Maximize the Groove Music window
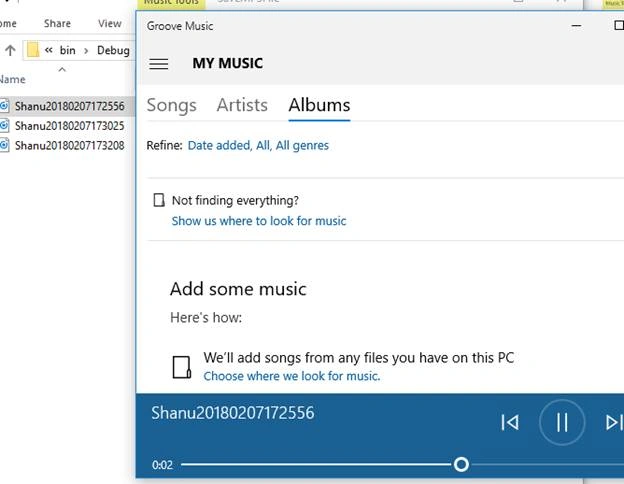 coord(618,26)
